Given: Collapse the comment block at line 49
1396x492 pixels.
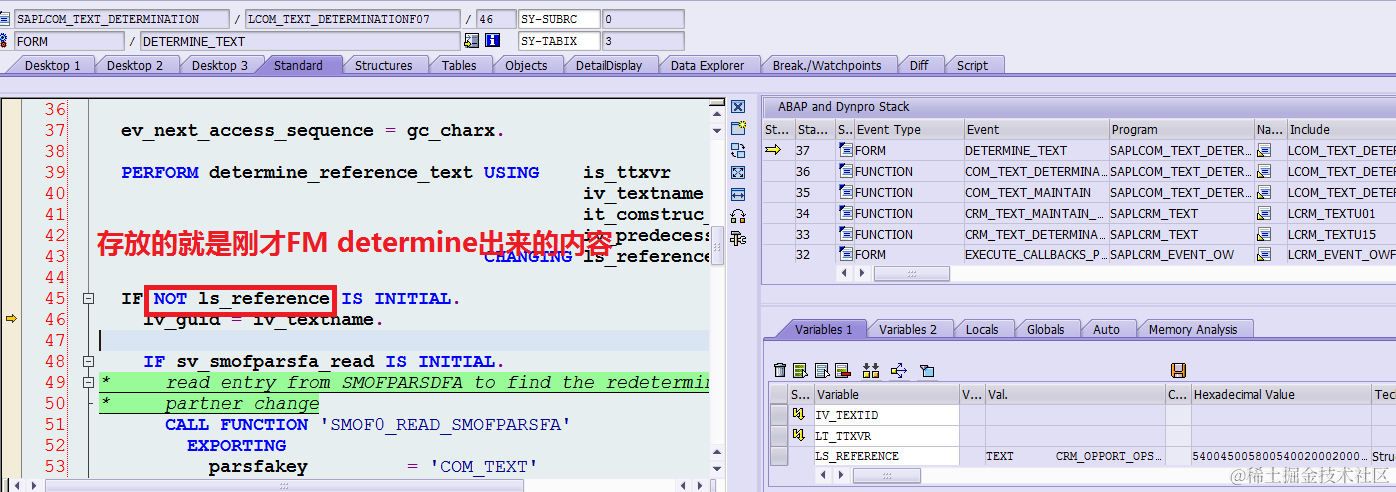Looking at the screenshot, I should (x=88, y=382).
